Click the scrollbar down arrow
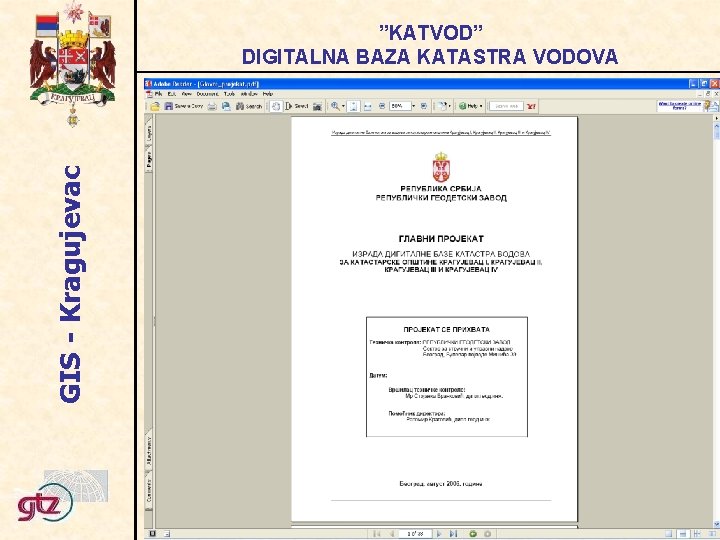The image size is (720, 540). 716,524
